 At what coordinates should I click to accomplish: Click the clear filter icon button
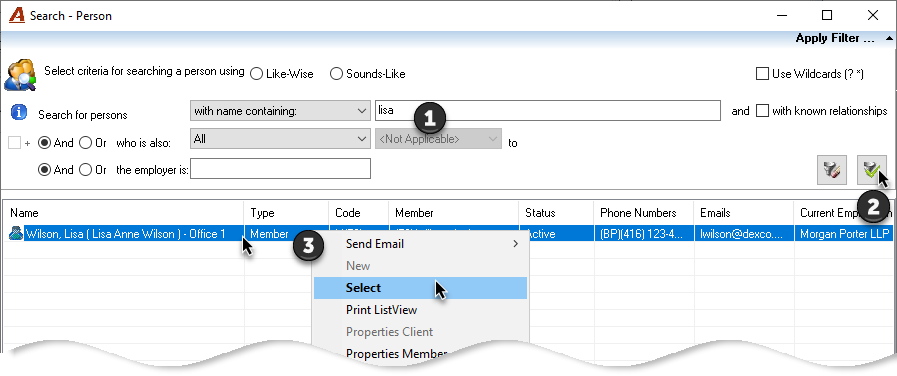coord(831,170)
